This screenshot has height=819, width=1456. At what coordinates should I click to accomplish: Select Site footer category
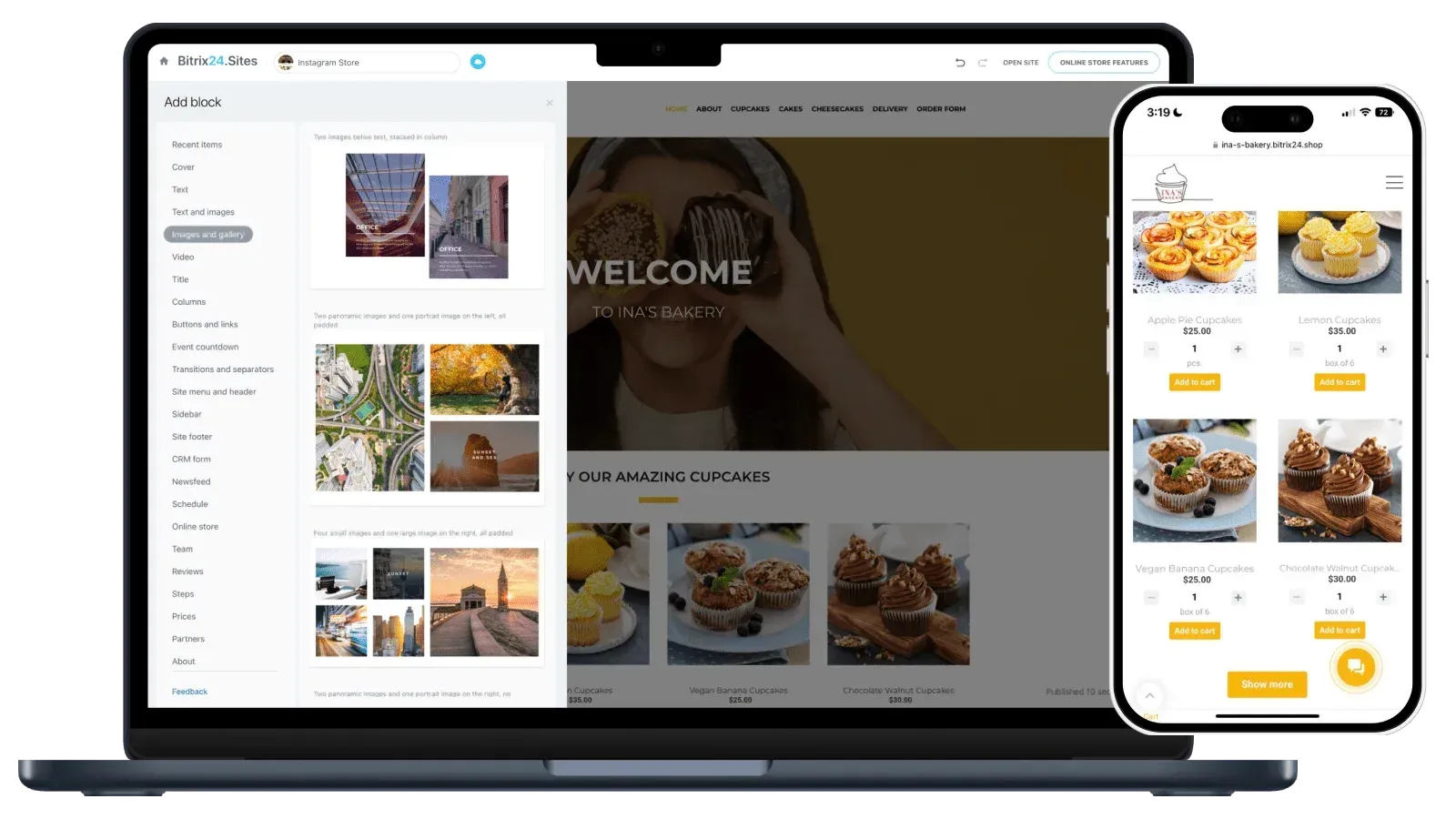[x=192, y=437]
